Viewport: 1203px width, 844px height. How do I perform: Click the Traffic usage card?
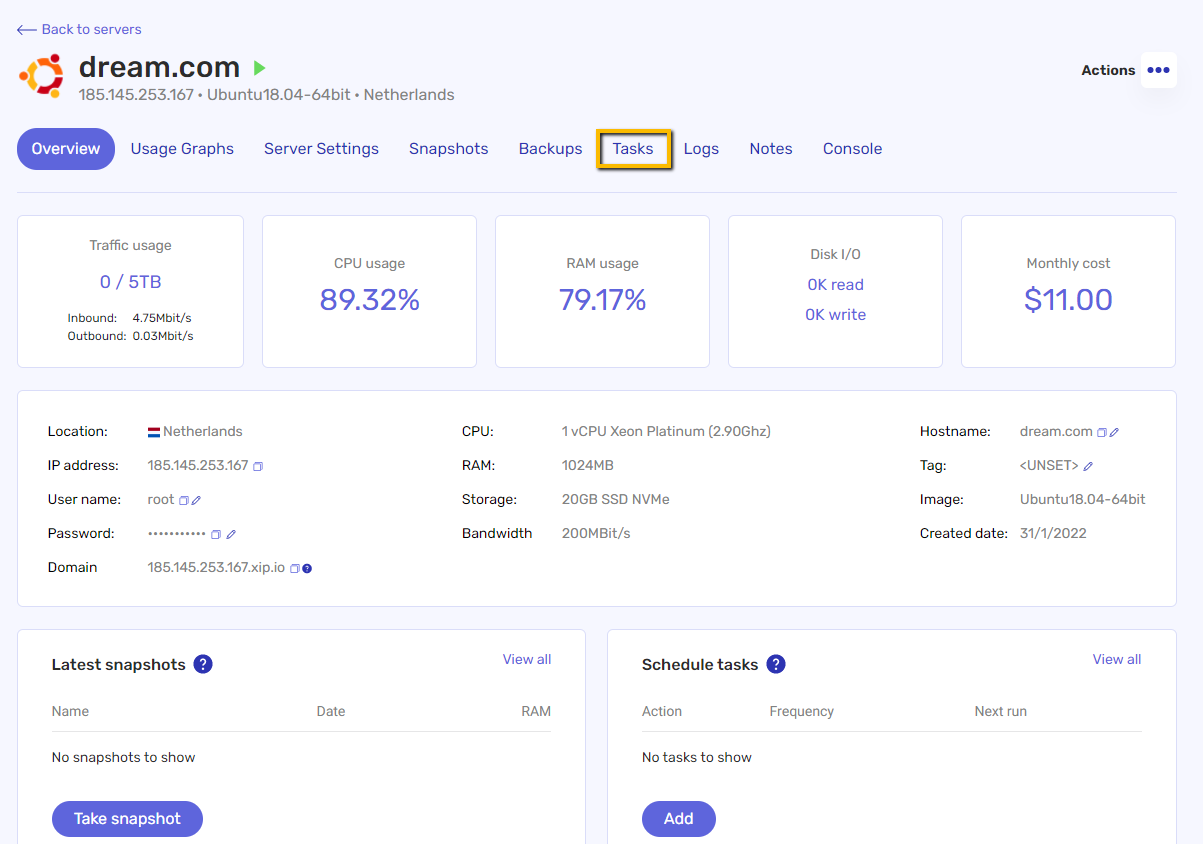tap(130, 292)
